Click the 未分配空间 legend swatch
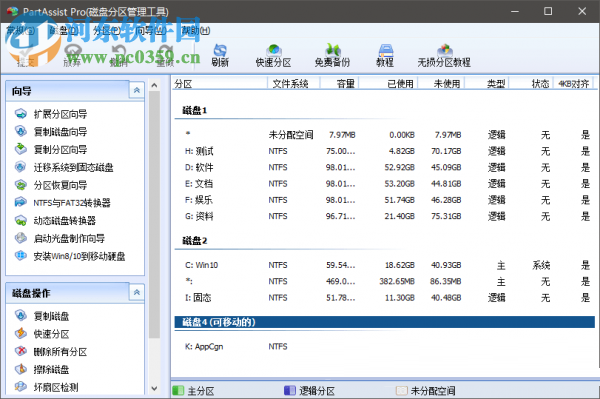This screenshot has width=600, height=399. coord(401,391)
